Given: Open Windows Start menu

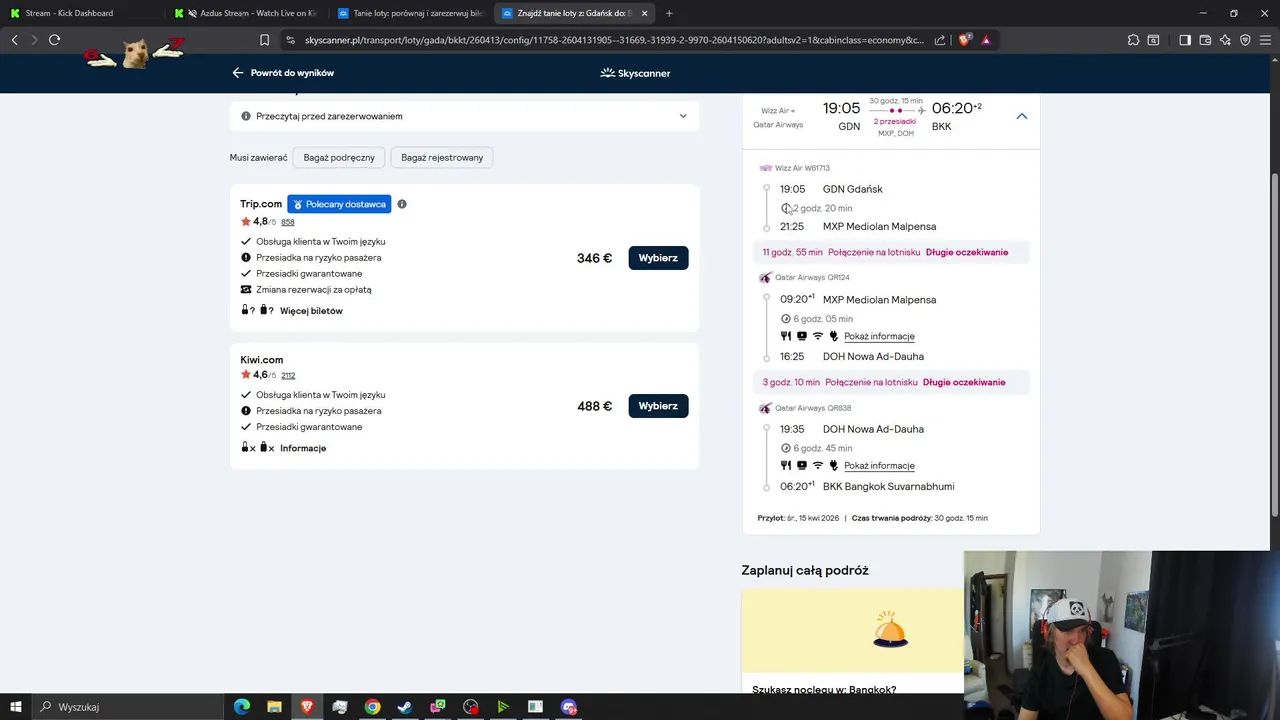Looking at the screenshot, I should pos(16,707).
